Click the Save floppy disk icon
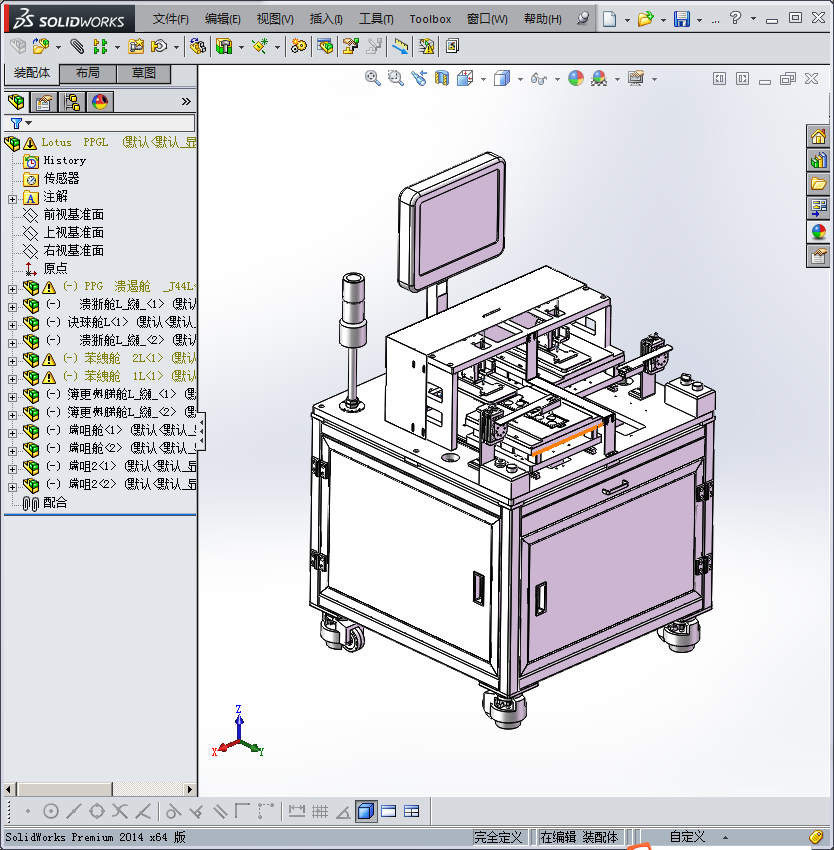Screen dimensions: 834x850 tap(682, 19)
